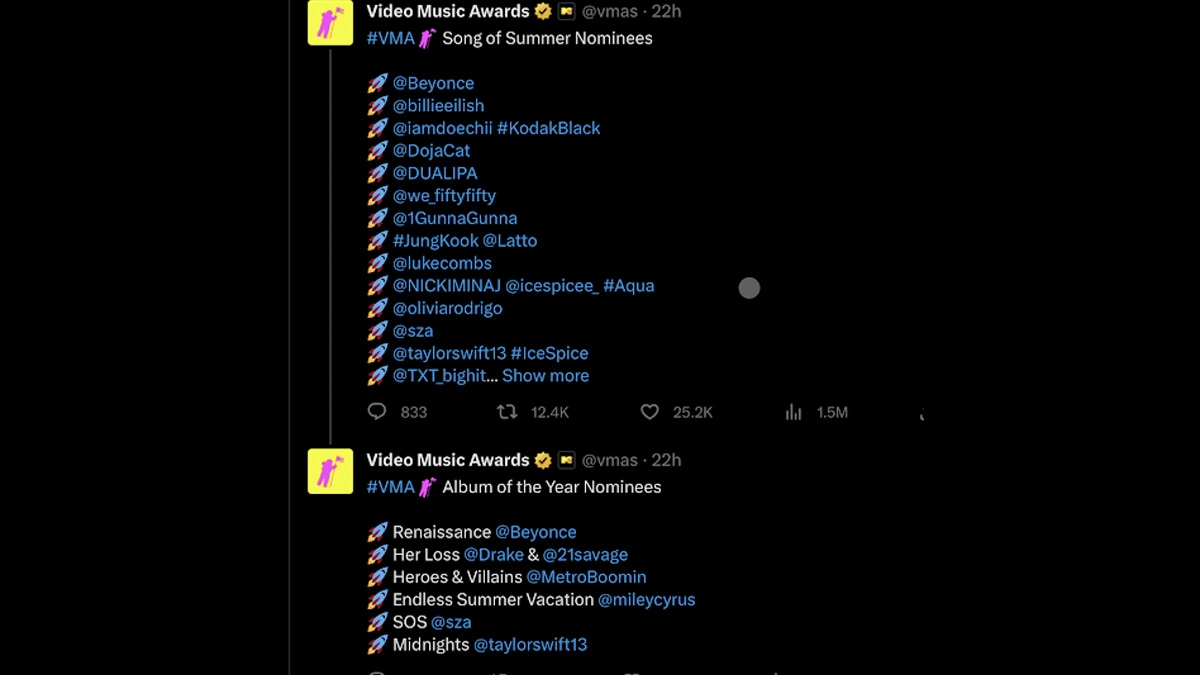Image resolution: width=1200 pixels, height=675 pixels.
Task: Repost the Song of Summer Nominees tweet
Action: 508,412
